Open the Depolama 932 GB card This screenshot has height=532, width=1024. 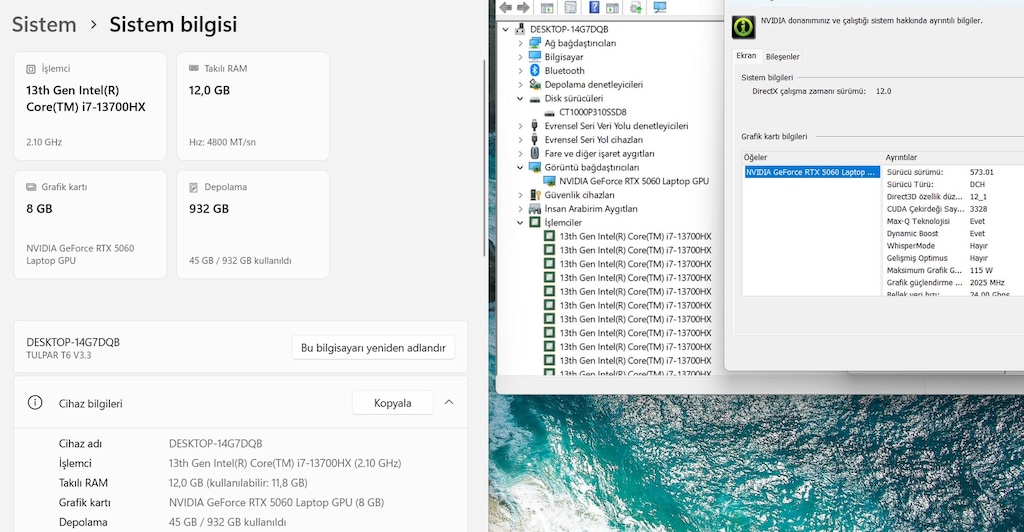point(253,225)
